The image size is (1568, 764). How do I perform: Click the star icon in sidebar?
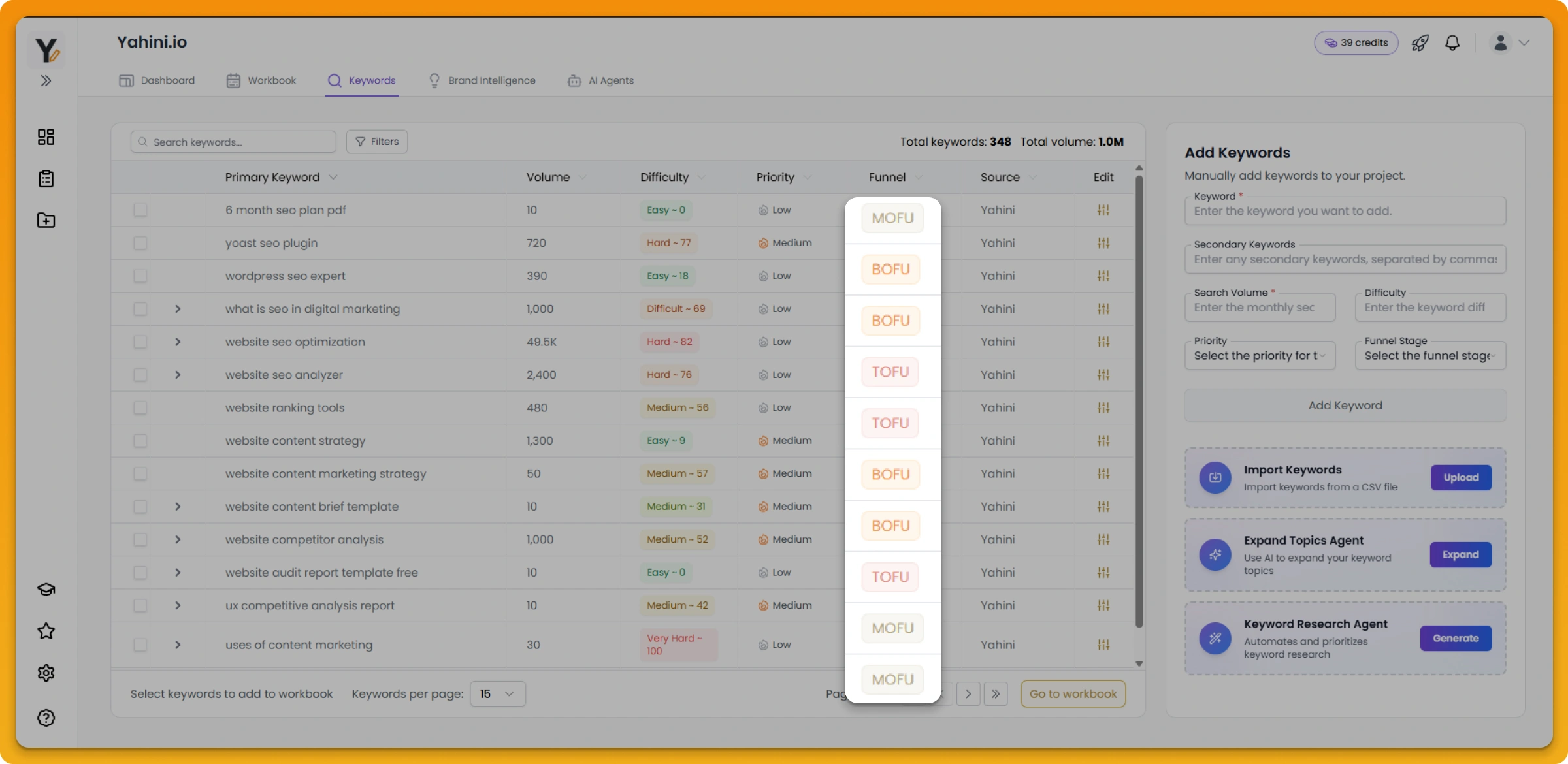[46, 631]
